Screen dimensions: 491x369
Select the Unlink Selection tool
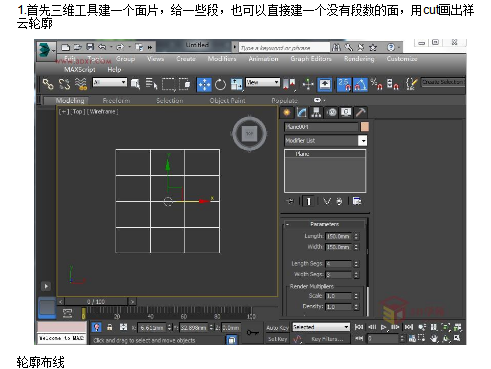pyautogui.click(x=64, y=84)
